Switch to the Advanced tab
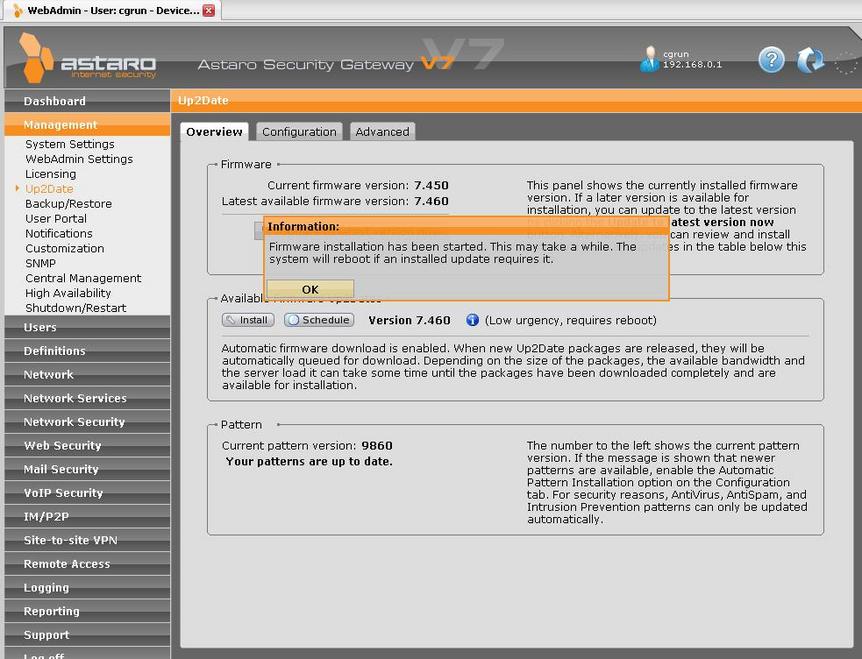Screen dimensions: 862x659 point(382,132)
